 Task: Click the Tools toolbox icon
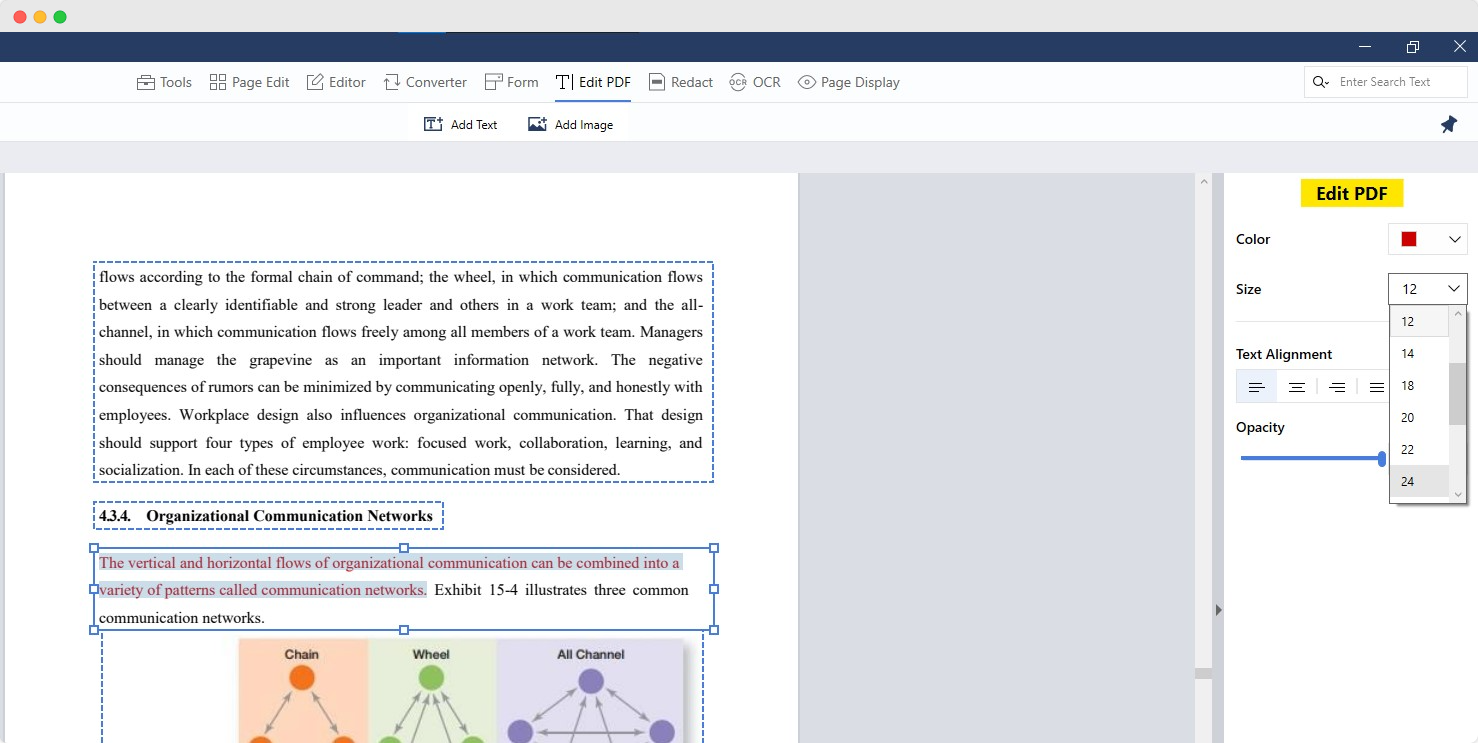[x=146, y=82]
